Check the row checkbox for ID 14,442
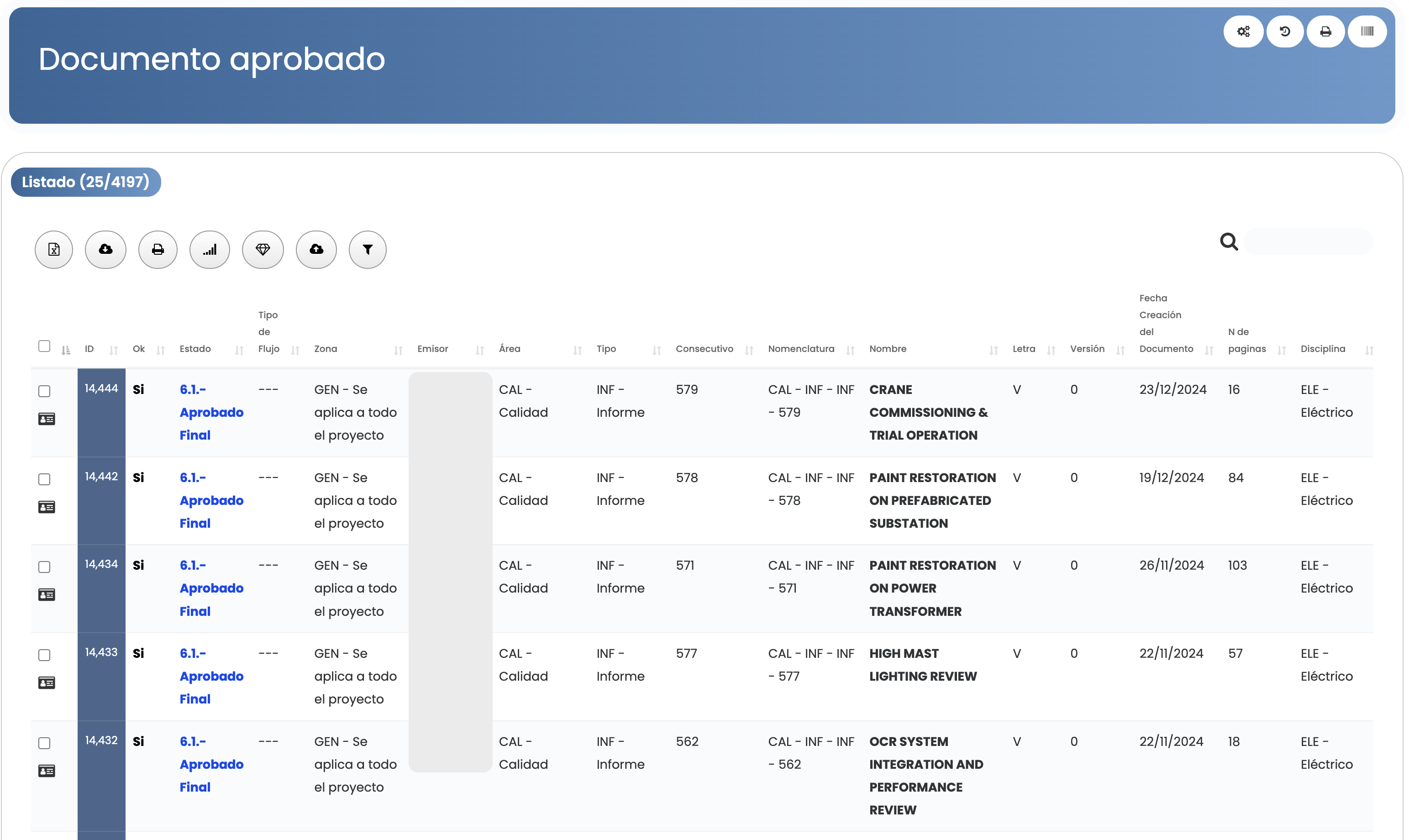This screenshot has height=840, width=1409. pyautogui.click(x=44, y=479)
